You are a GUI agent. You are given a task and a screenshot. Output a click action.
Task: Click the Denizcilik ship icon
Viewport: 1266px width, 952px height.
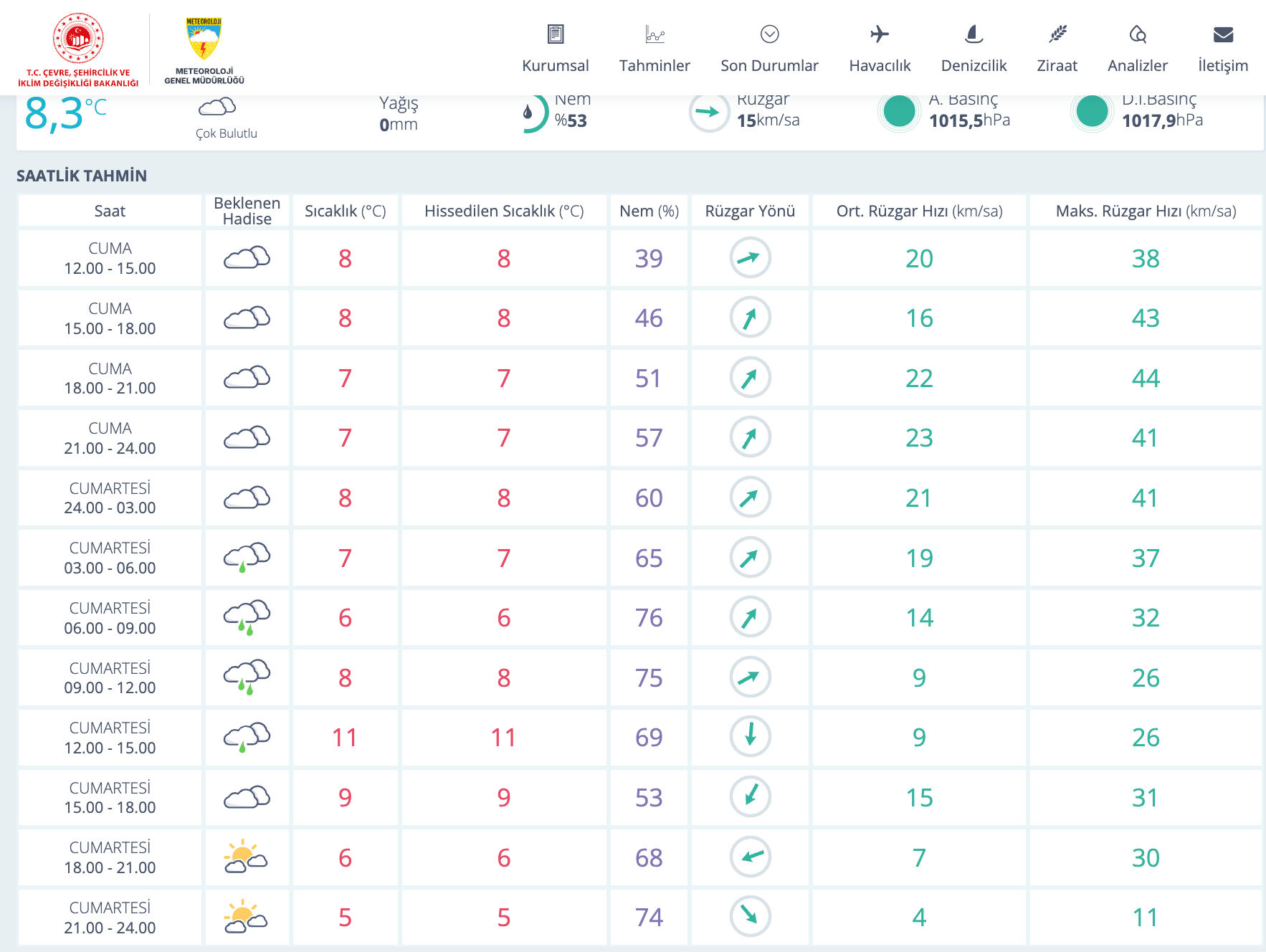click(x=973, y=34)
